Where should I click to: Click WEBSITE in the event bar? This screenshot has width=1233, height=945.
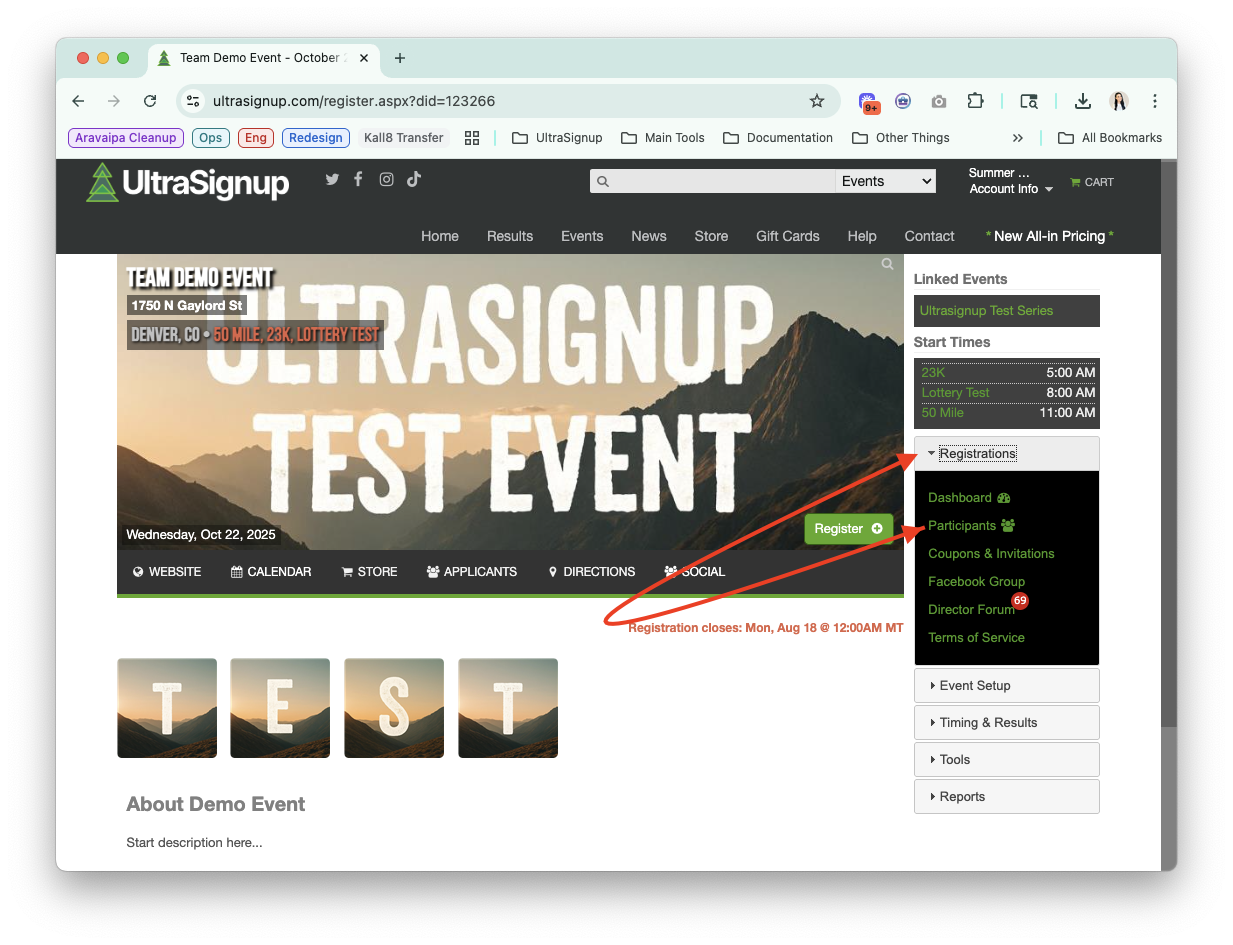click(167, 572)
